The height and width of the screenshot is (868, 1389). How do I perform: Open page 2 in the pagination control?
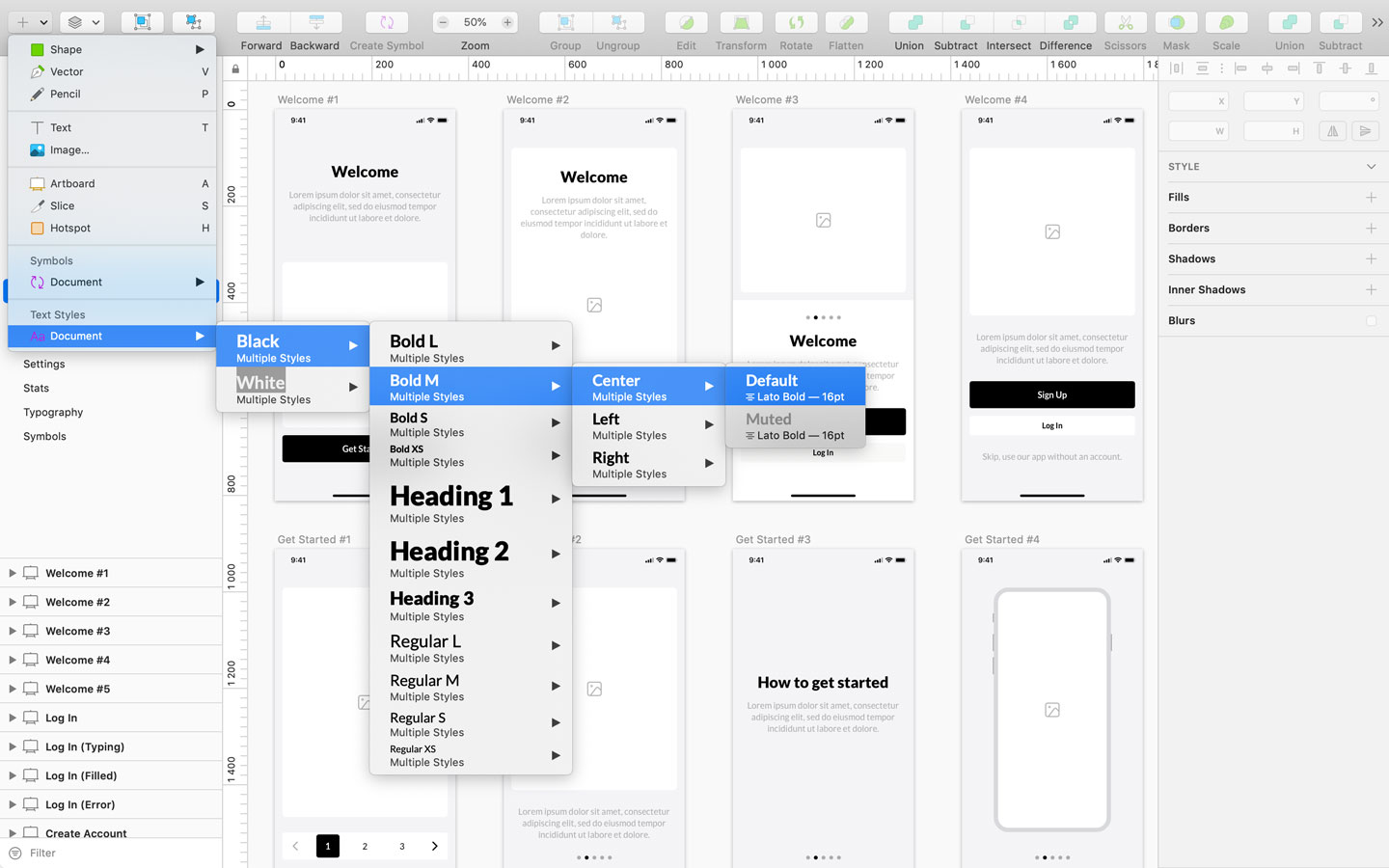click(x=365, y=846)
